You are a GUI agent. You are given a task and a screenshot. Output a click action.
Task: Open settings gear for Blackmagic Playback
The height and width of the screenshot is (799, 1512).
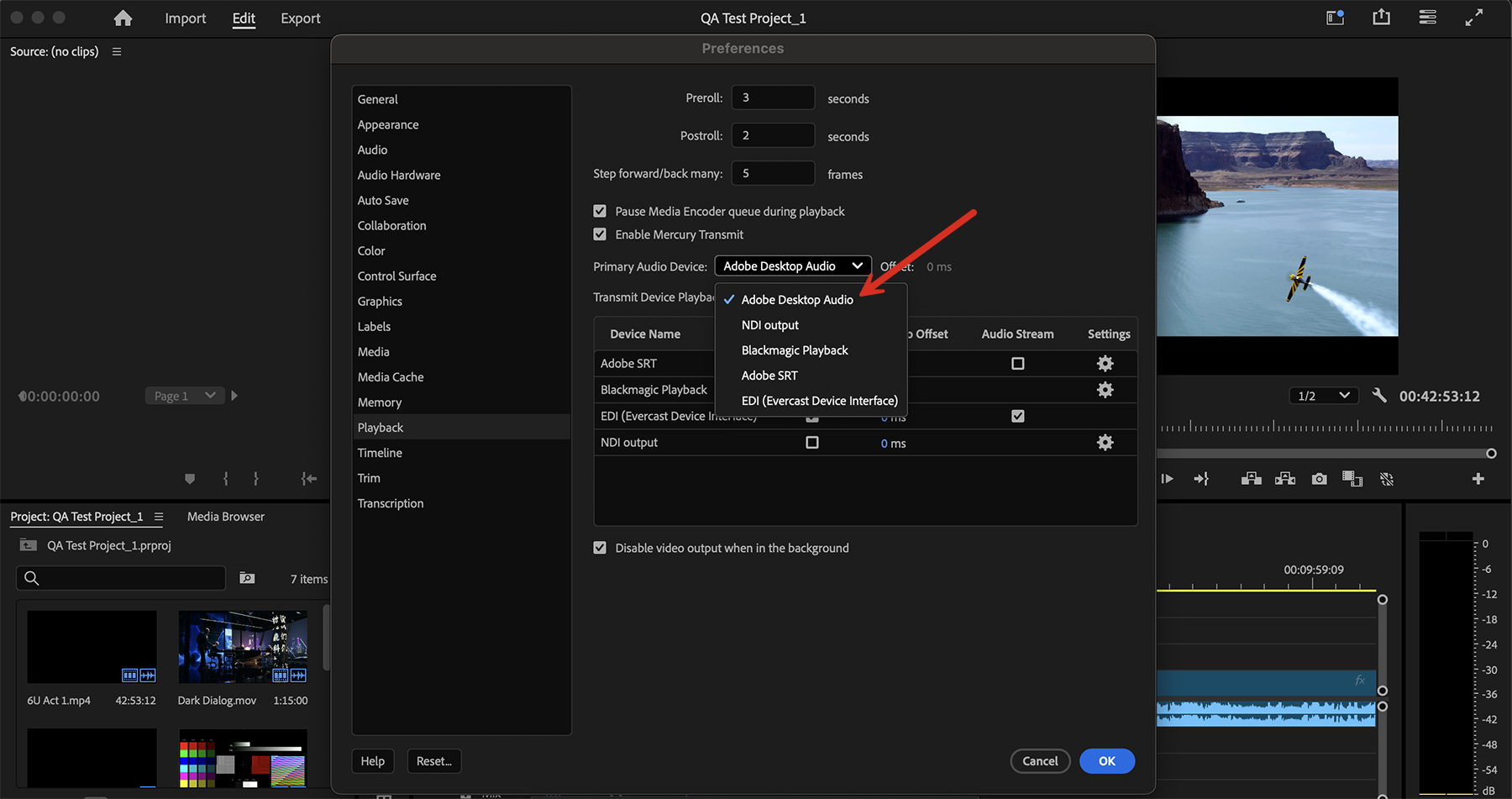[x=1105, y=390]
